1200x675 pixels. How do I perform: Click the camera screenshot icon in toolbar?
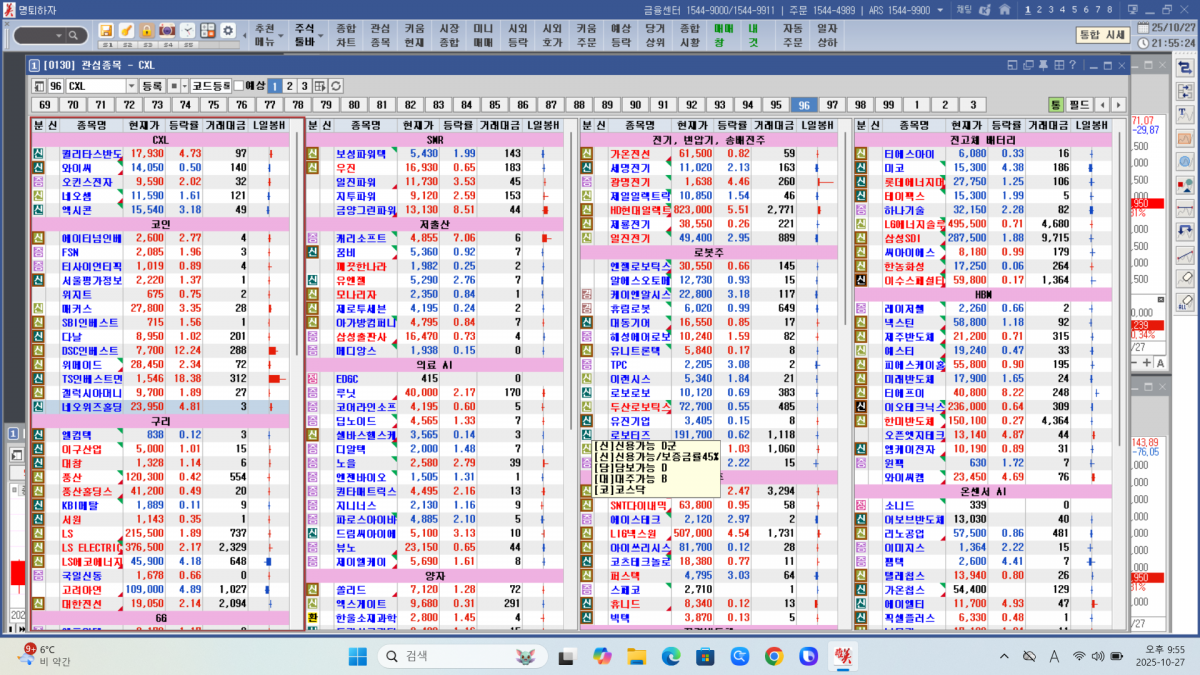click(167, 31)
